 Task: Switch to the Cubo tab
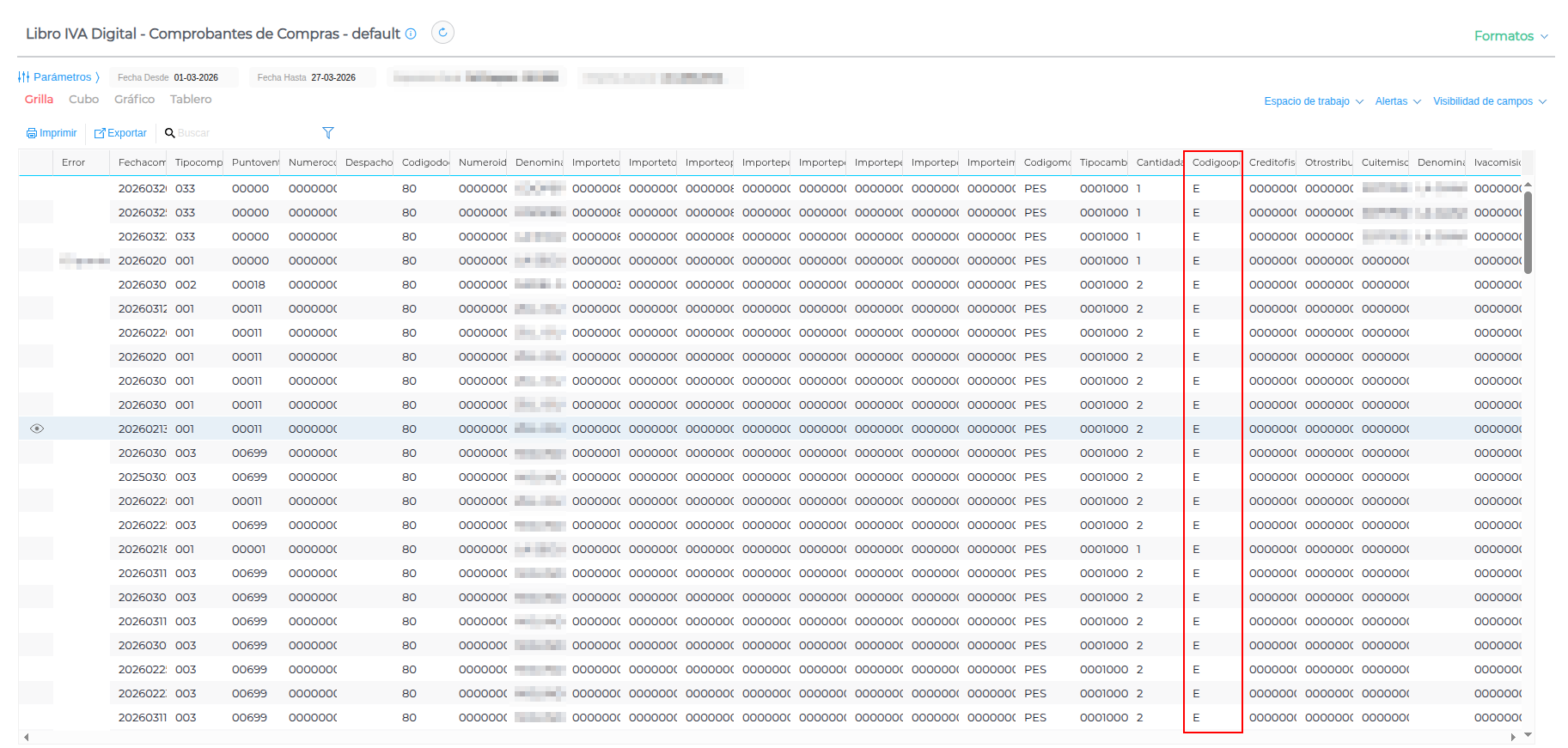84,100
